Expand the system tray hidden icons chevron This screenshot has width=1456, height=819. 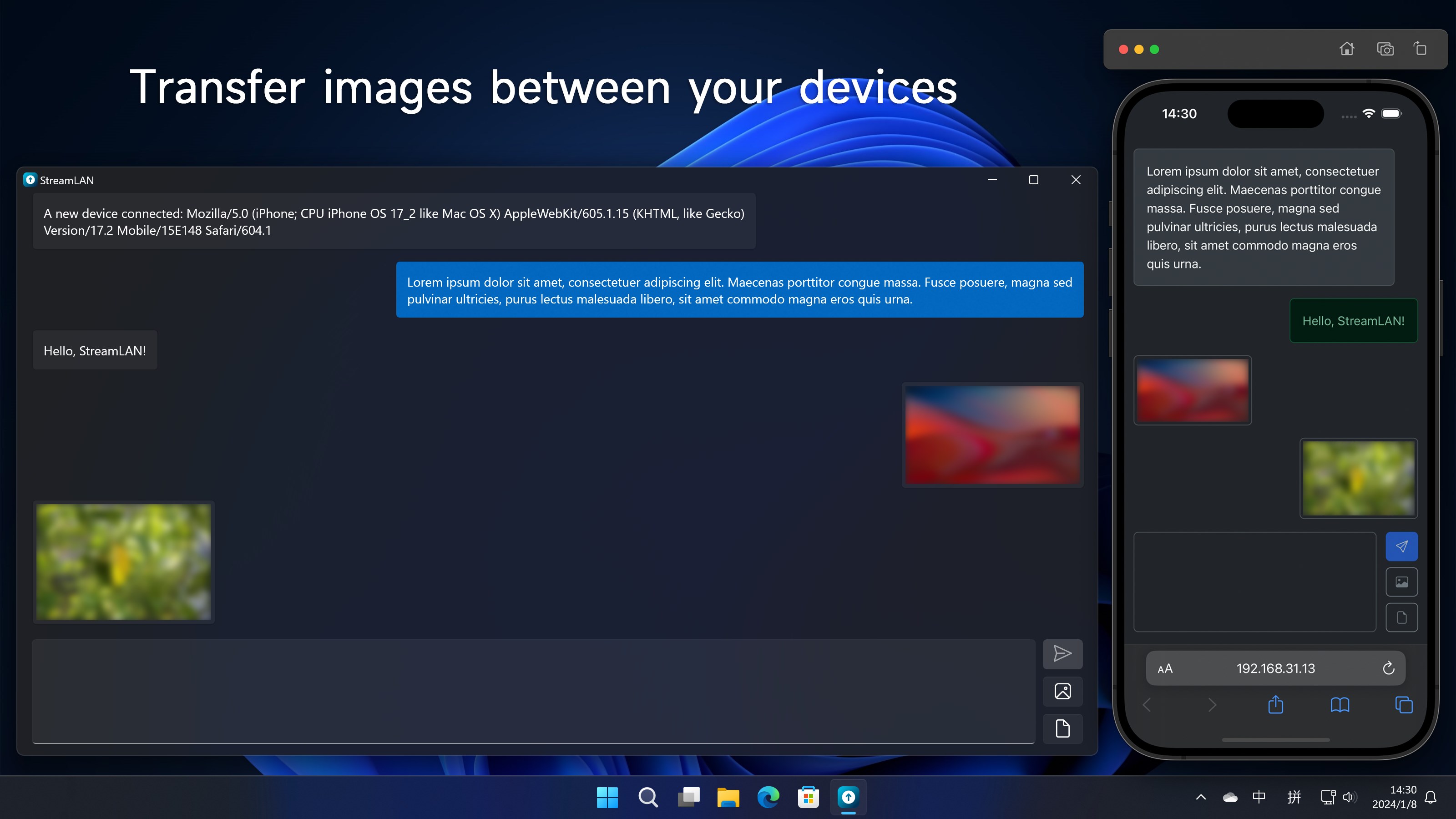tap(1201, 798)
